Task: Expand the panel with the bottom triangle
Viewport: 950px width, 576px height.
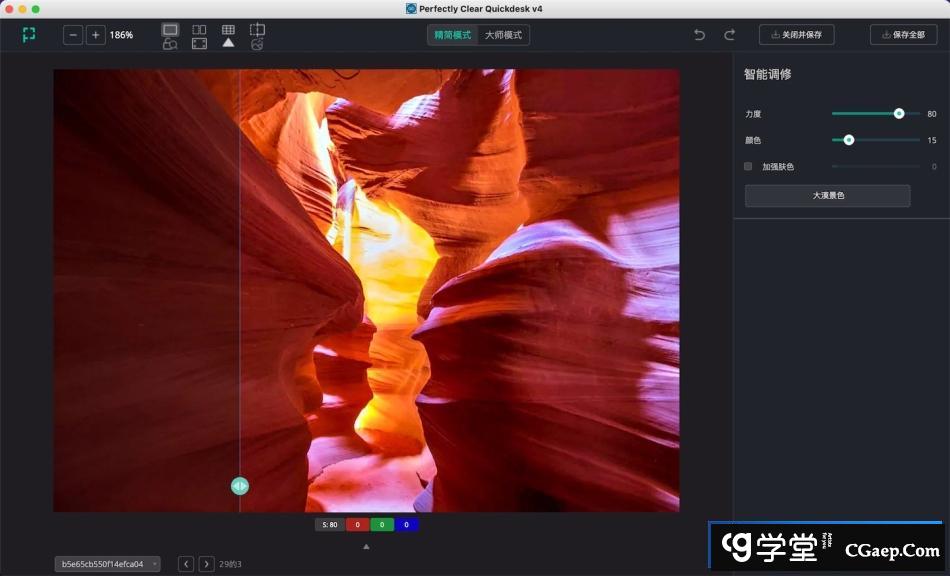Action: 366,546
